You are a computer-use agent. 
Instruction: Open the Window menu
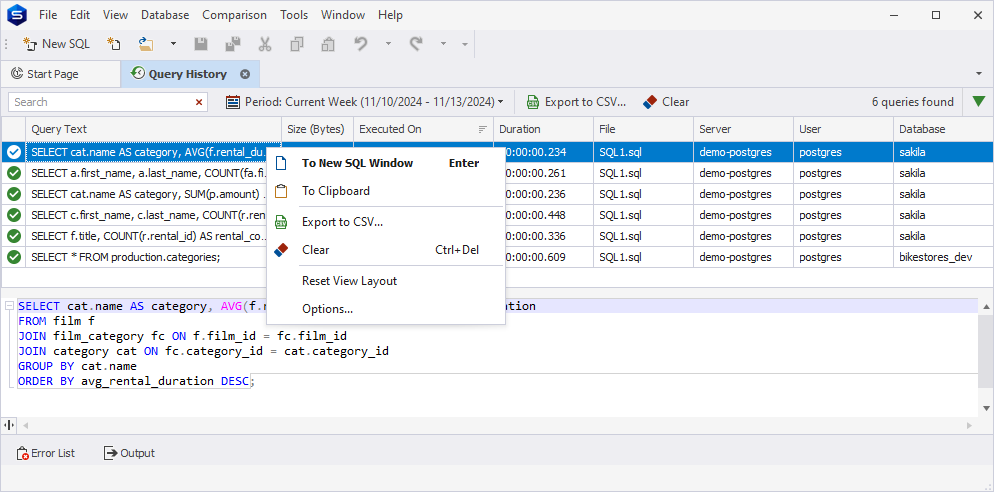point(343,15)
